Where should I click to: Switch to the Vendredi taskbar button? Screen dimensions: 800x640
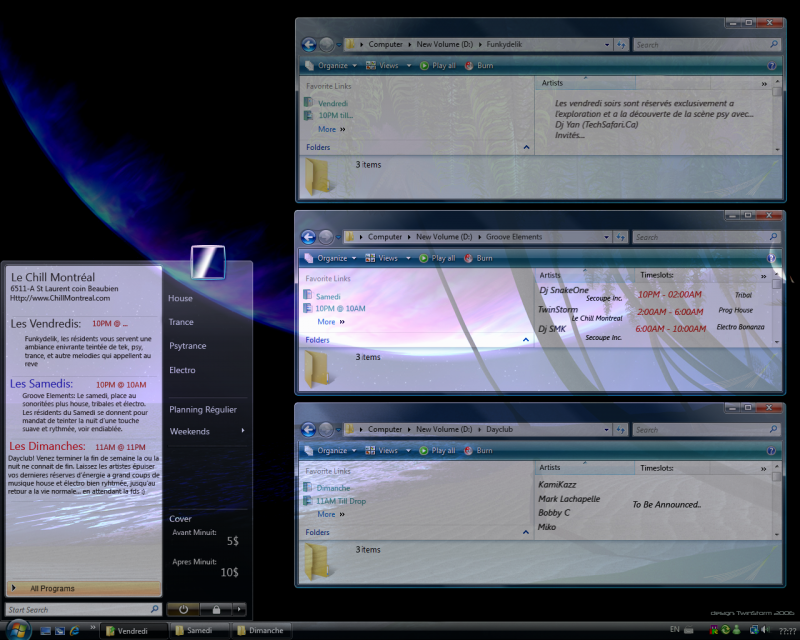[134, 631]
